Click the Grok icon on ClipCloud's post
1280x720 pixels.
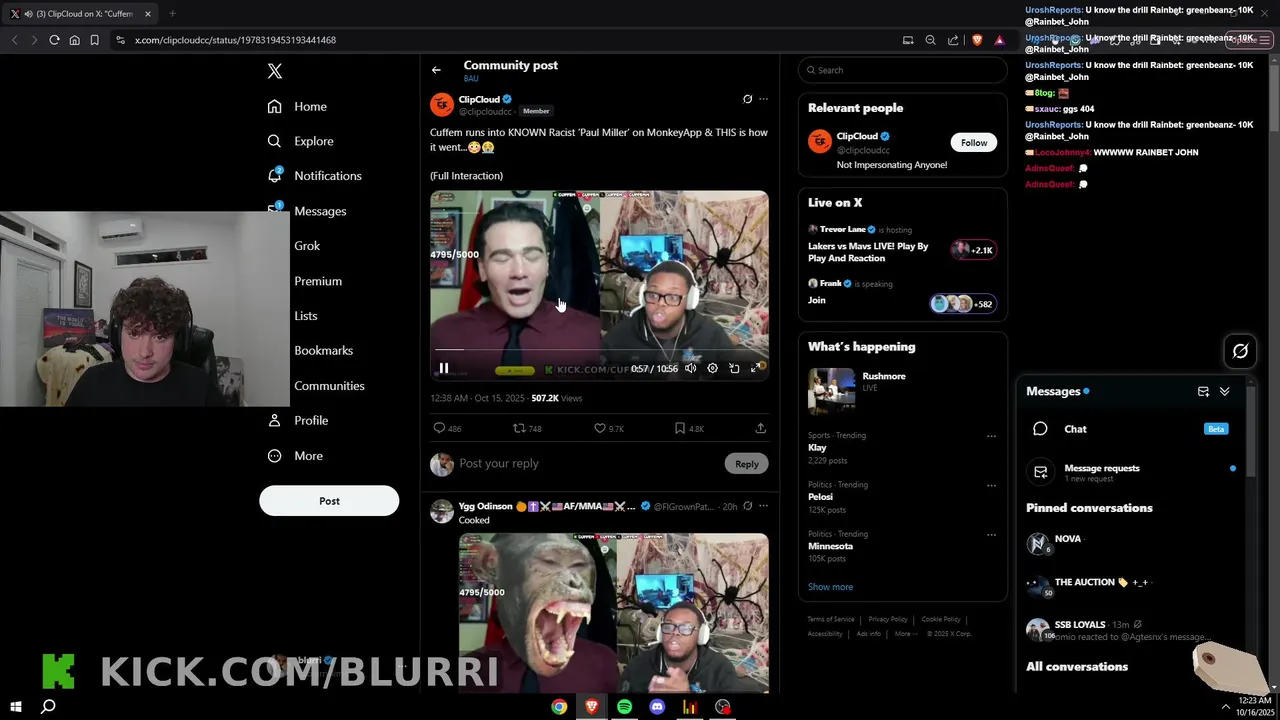(x=747, y=99)
